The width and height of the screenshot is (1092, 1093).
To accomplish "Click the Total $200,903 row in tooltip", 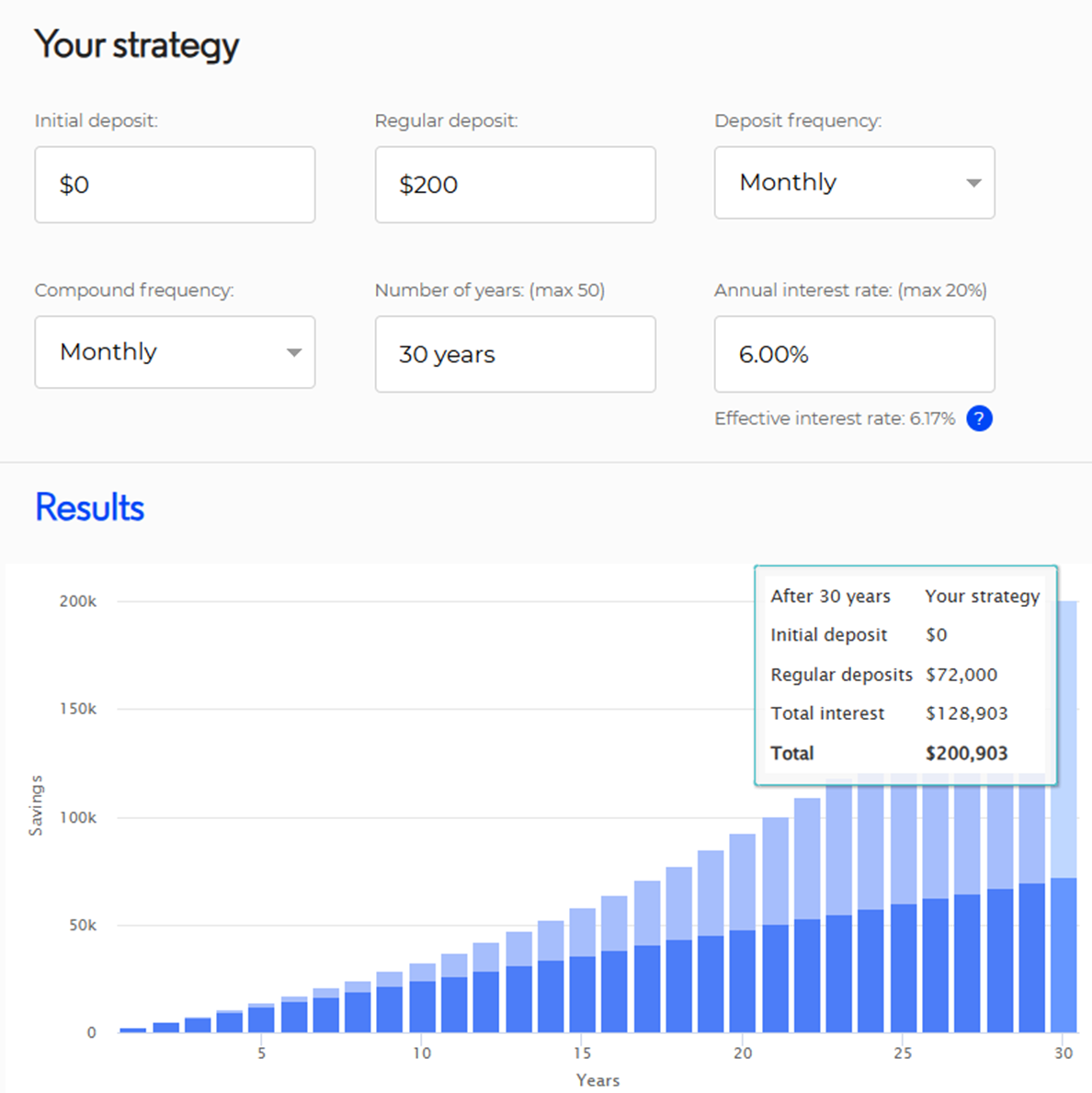I will [x=888, y=753].
